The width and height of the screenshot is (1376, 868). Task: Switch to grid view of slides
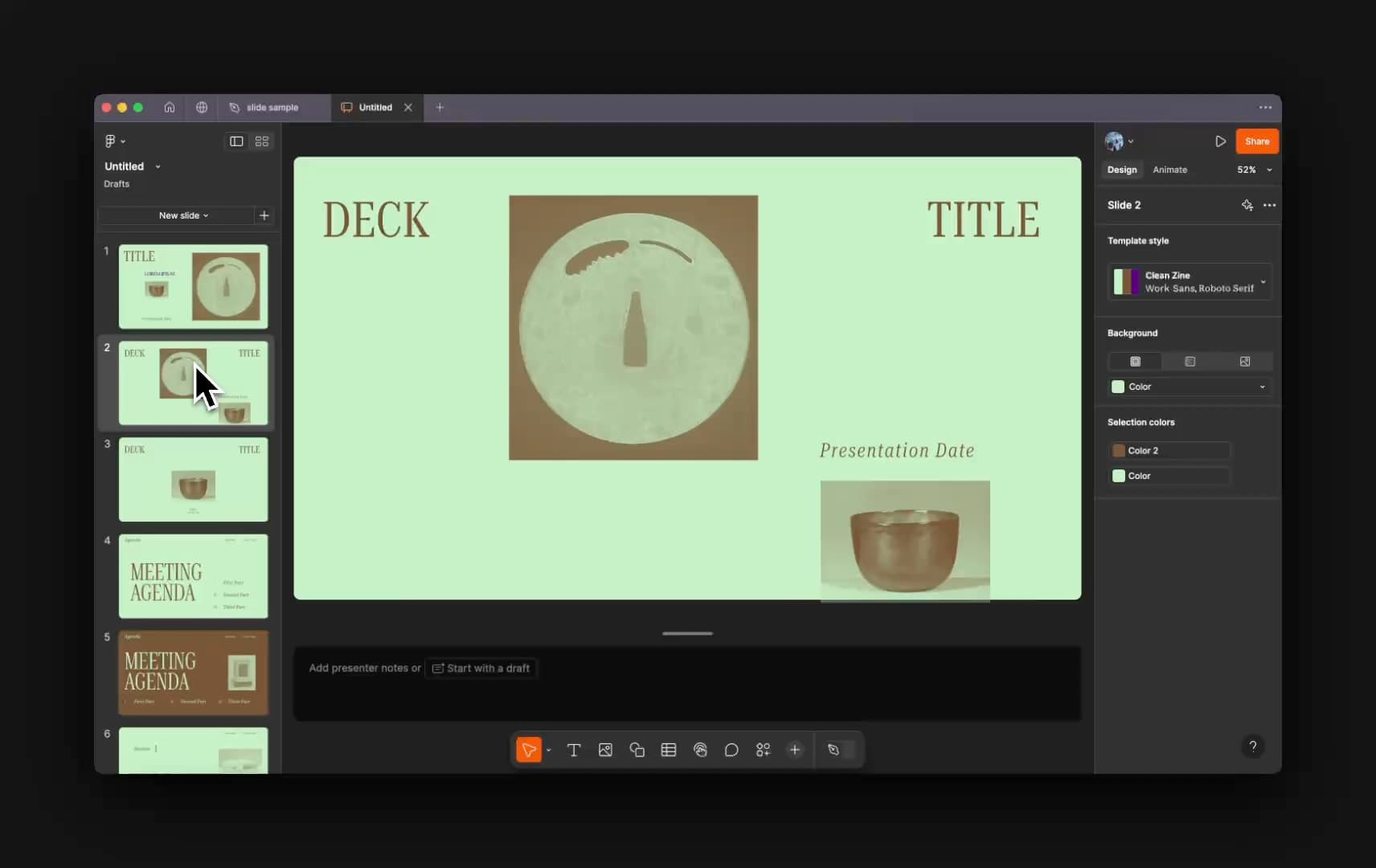262,141
